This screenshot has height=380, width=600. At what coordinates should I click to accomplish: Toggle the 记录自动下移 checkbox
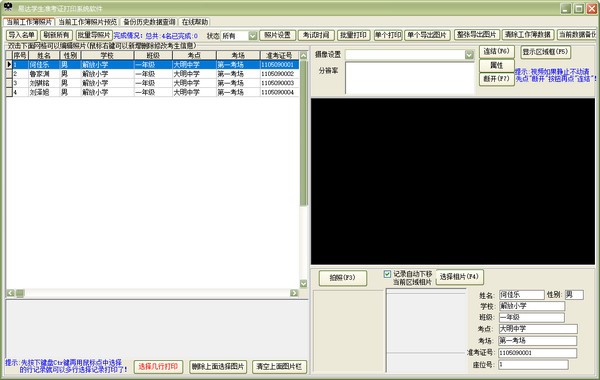387,274
